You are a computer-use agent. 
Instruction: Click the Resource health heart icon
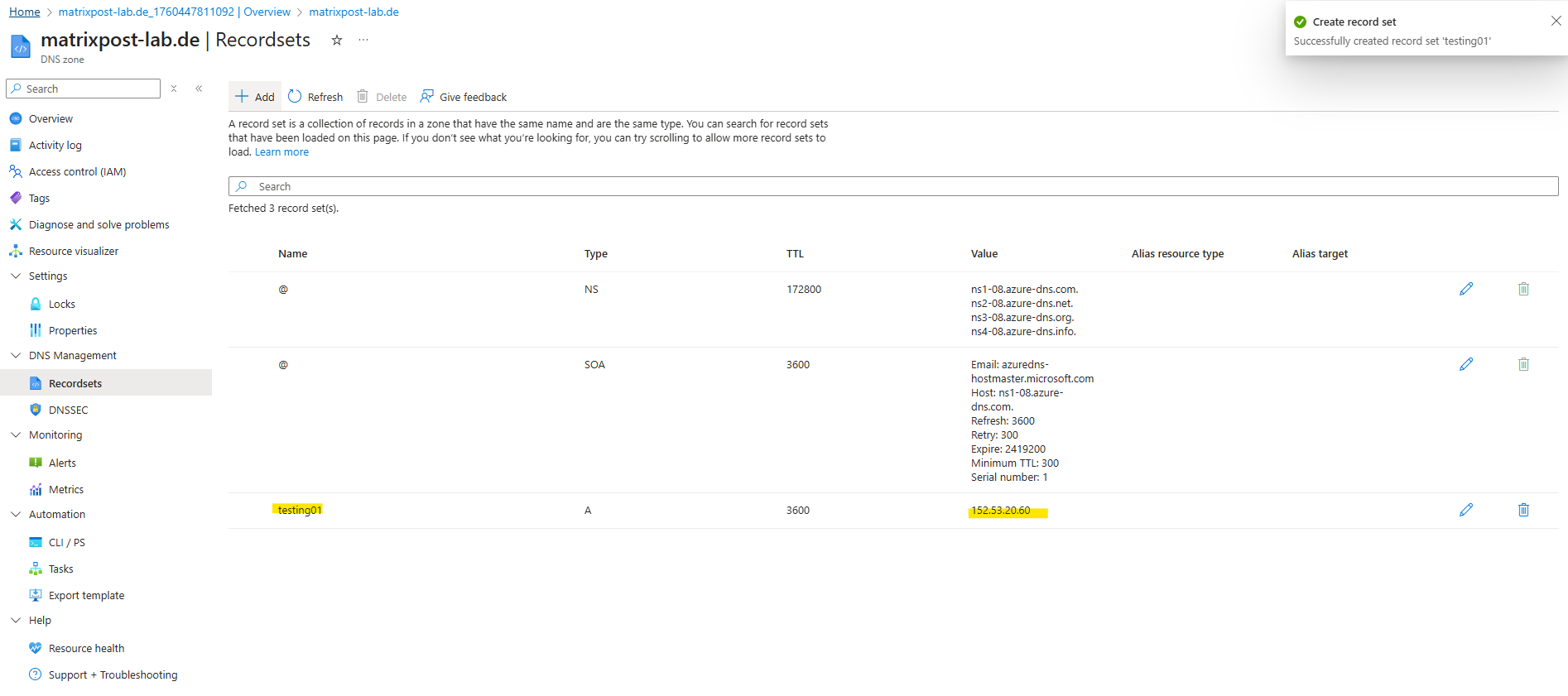[x=36, y=648]
